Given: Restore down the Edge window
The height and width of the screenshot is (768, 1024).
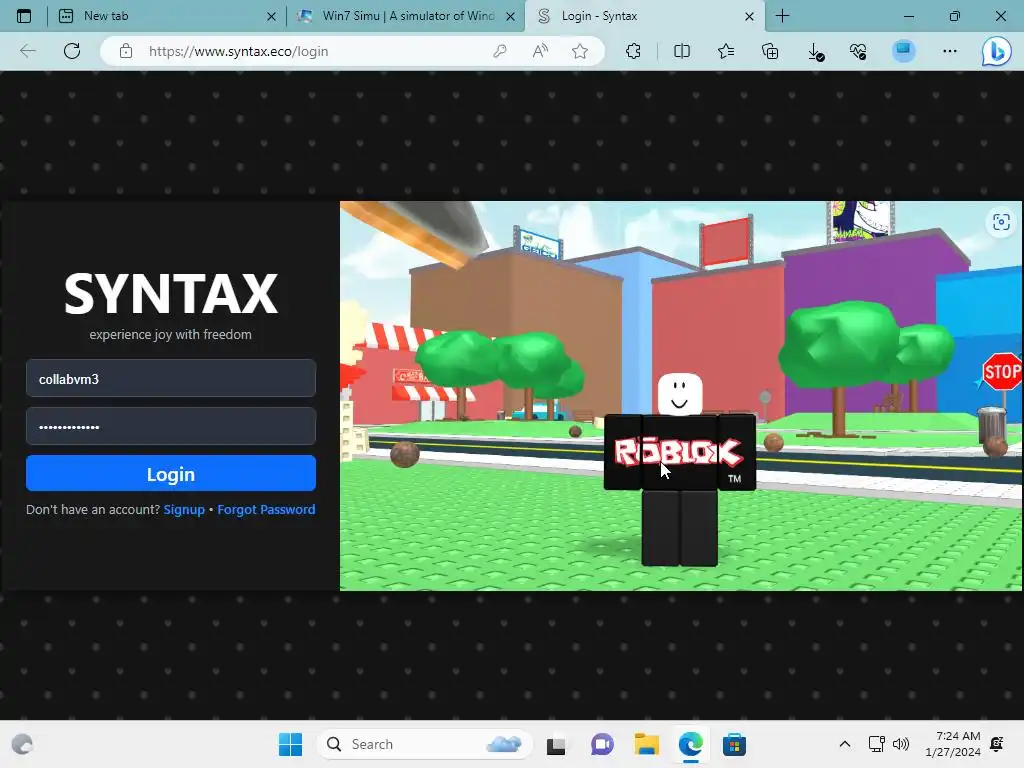Looking at the screenshot, I should point(955,16).
